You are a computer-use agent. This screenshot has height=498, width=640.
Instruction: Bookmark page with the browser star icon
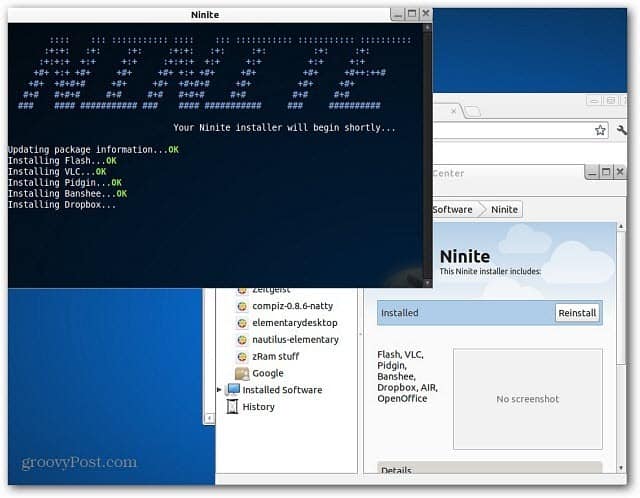pos(600,130)
